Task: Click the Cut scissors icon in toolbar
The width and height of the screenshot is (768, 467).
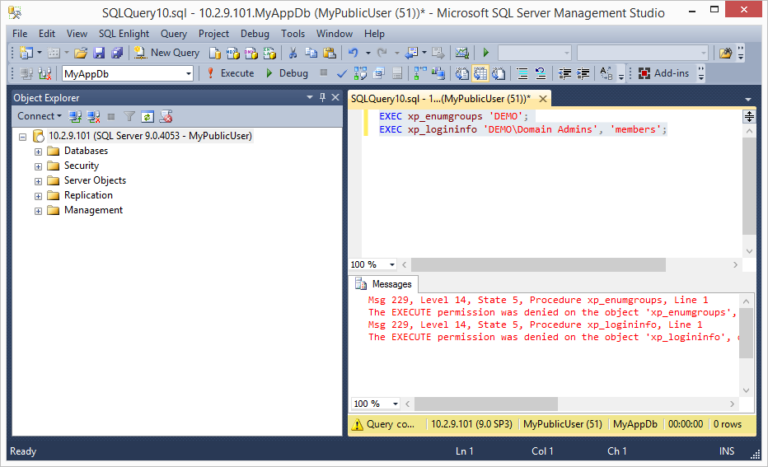Action: (x=293, y=52)
